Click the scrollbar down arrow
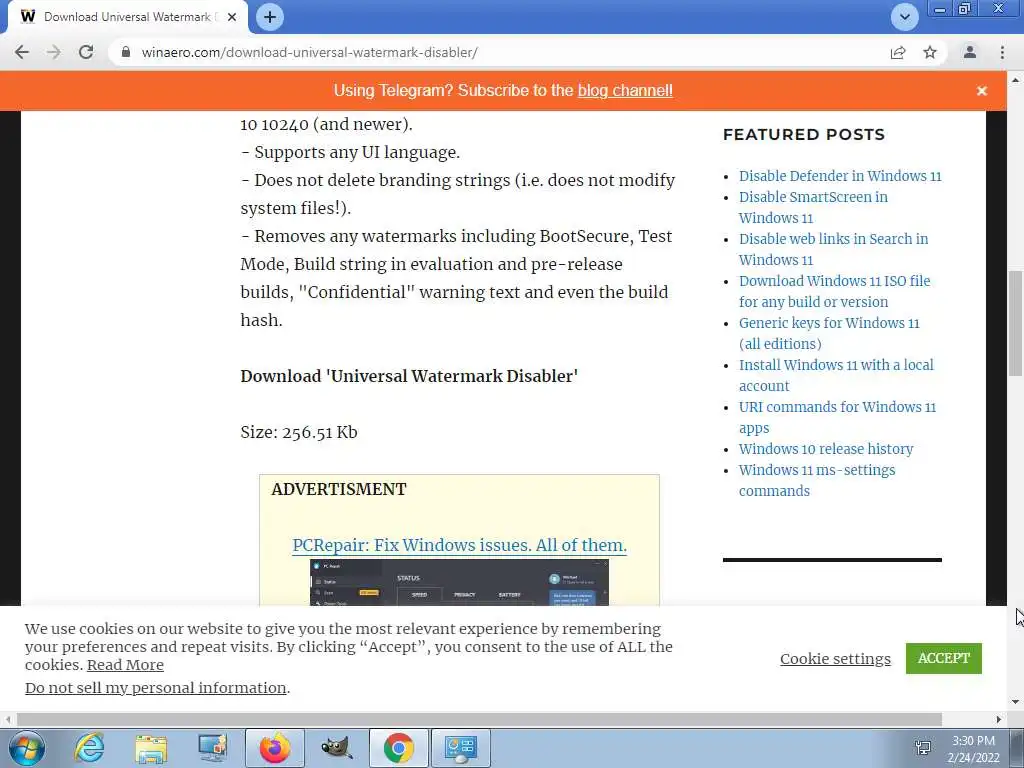This screenshot has height=768, width=1024. coord(1015,703)
